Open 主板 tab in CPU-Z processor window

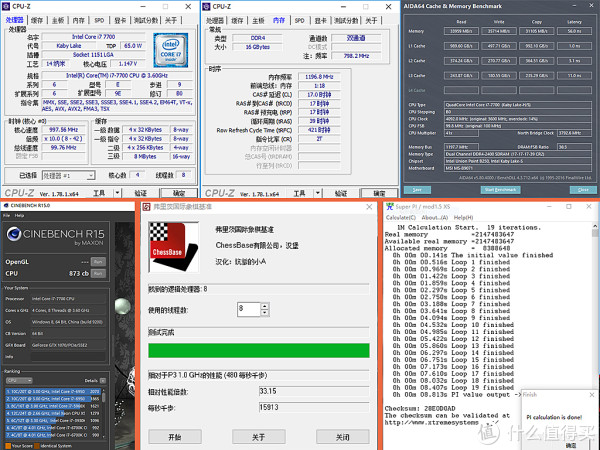pyautogui.click(x=58, y=20)
